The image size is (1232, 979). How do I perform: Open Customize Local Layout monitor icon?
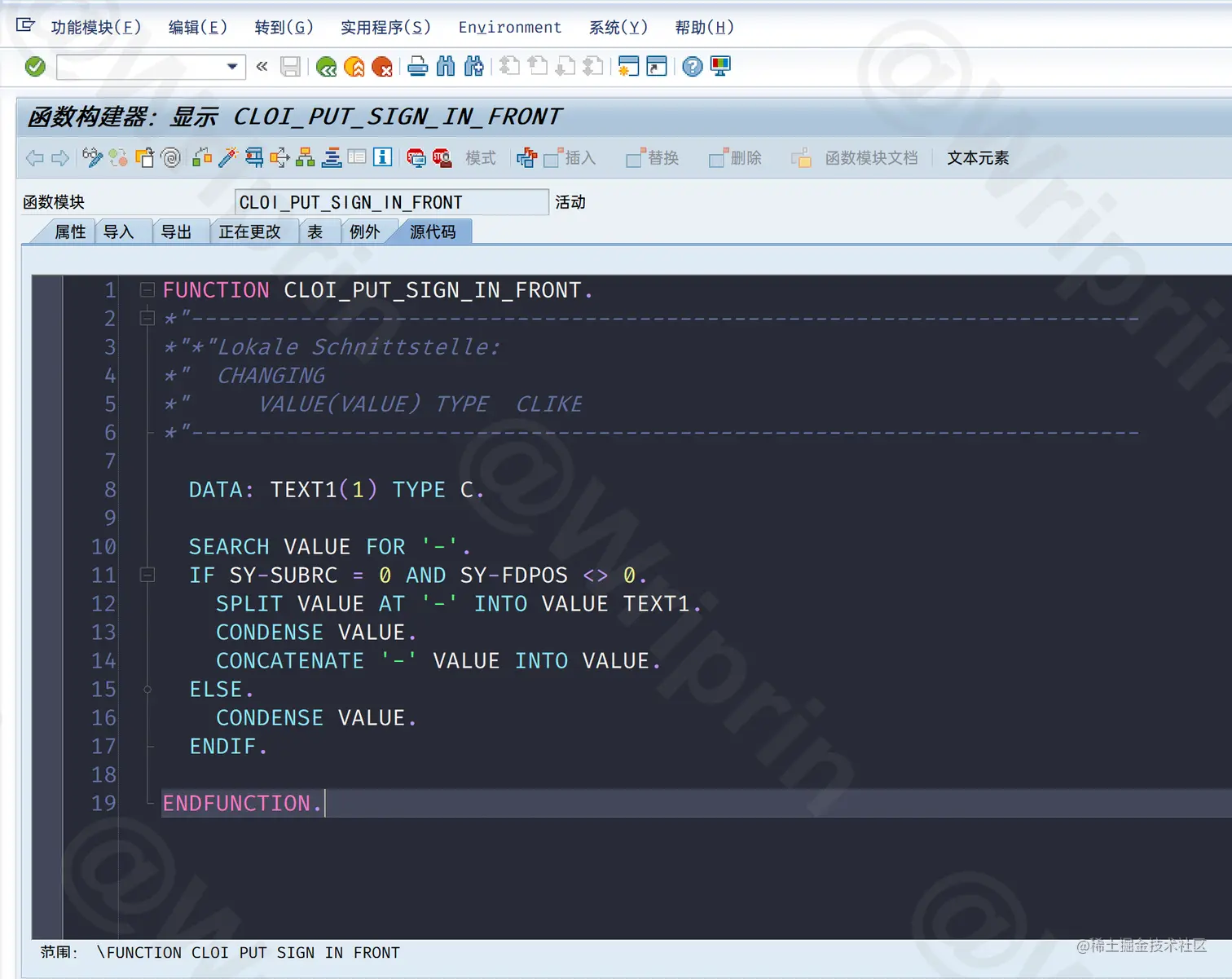pyautogui.click(x=720, y=67)
